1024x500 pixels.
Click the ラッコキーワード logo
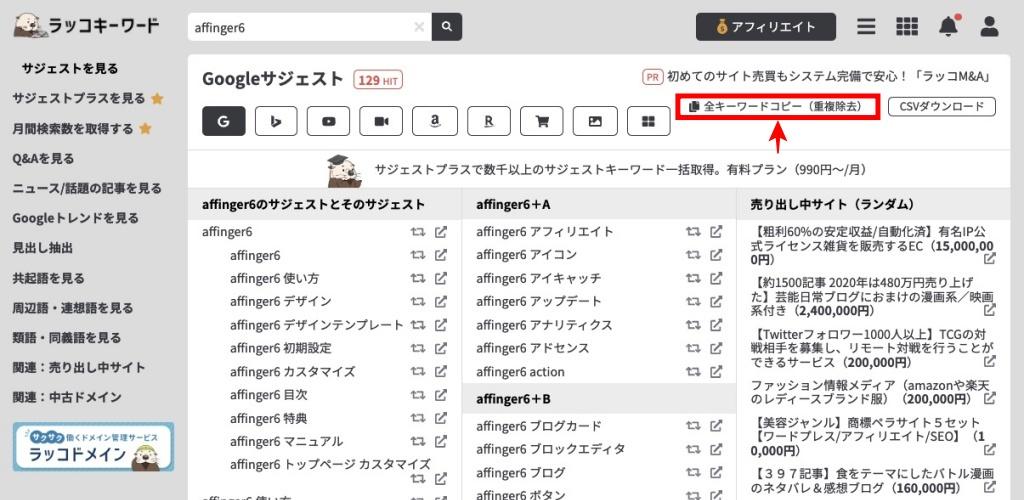click(86, 26)
